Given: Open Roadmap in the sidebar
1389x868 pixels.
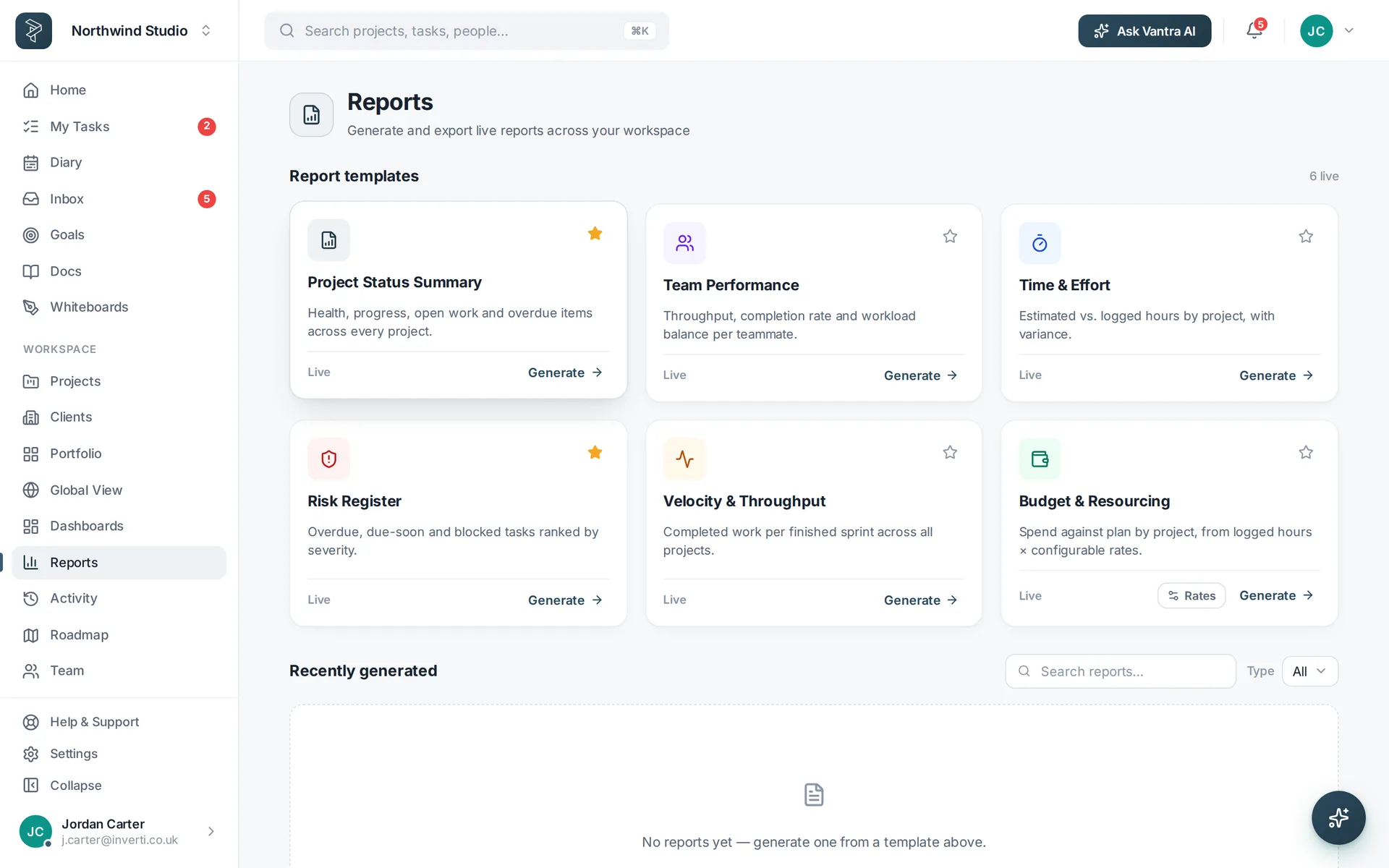Looking at the screenshot, I should (119, 635).
